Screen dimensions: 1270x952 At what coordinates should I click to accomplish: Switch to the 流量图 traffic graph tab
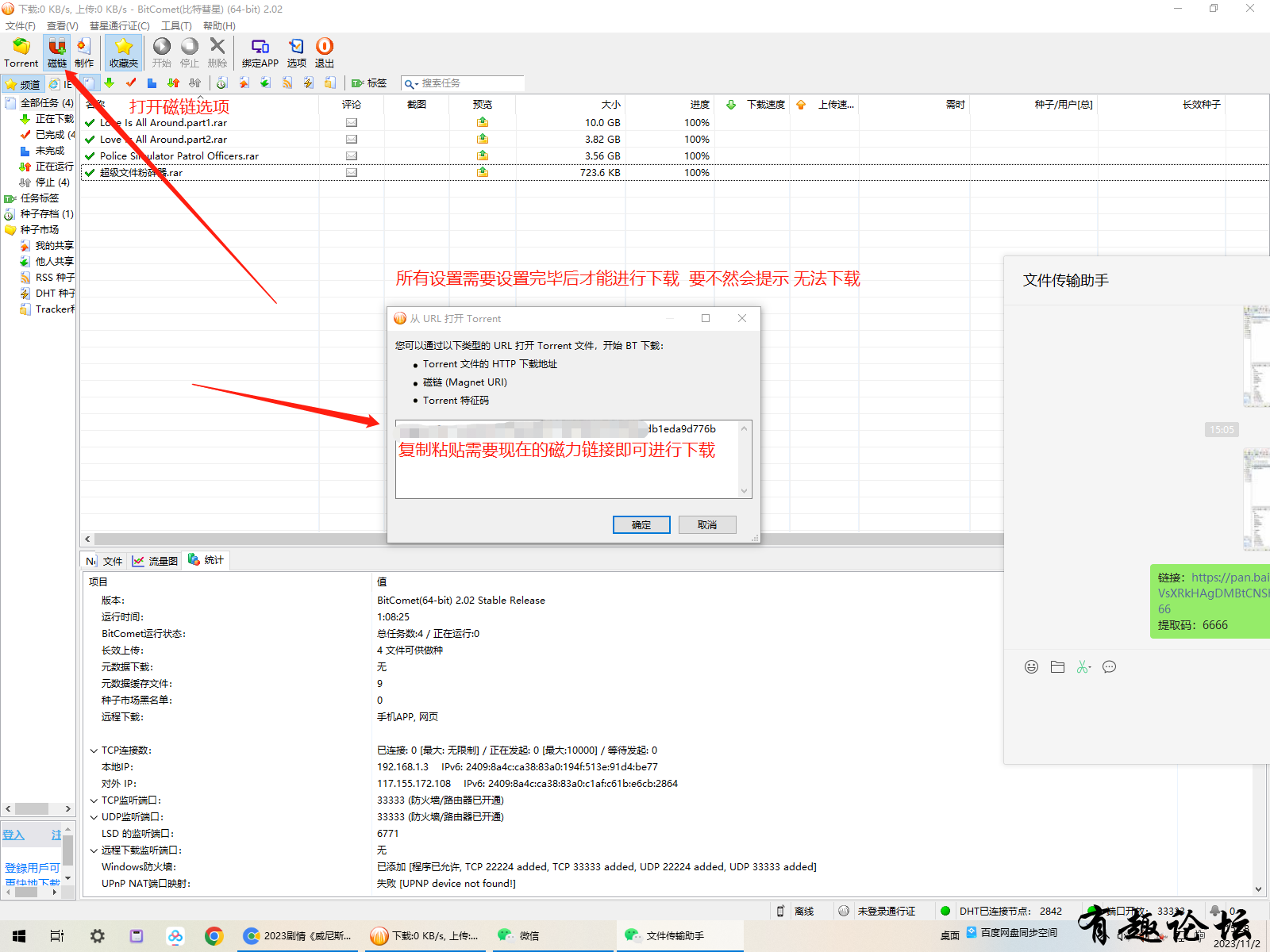pos(156,561)
